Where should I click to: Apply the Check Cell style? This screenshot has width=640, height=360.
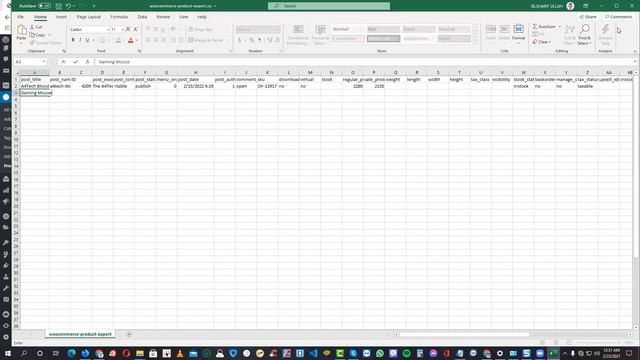(383, 38)
